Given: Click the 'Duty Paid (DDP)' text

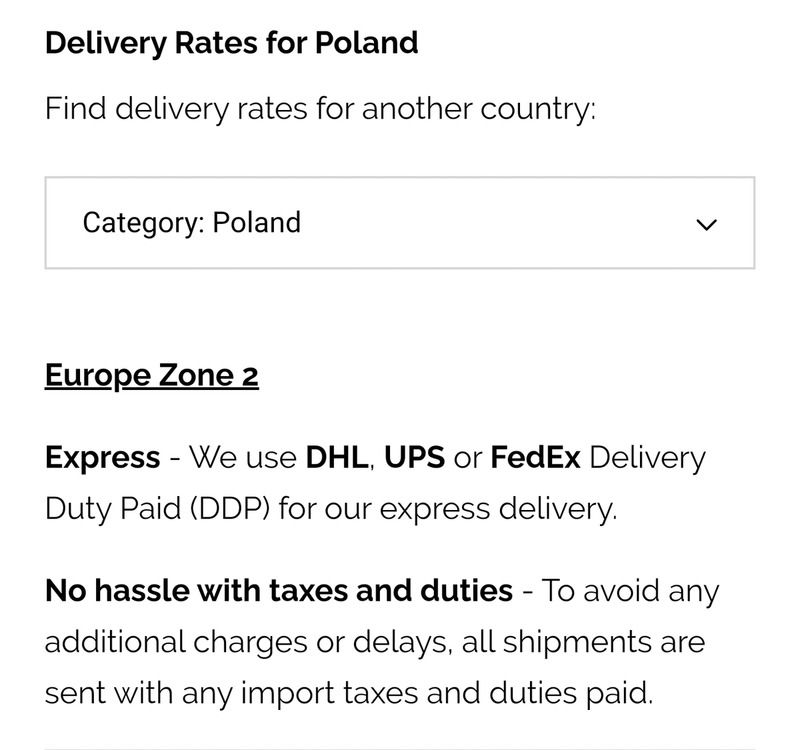Looking at the screenshot, I should [156, 508].
